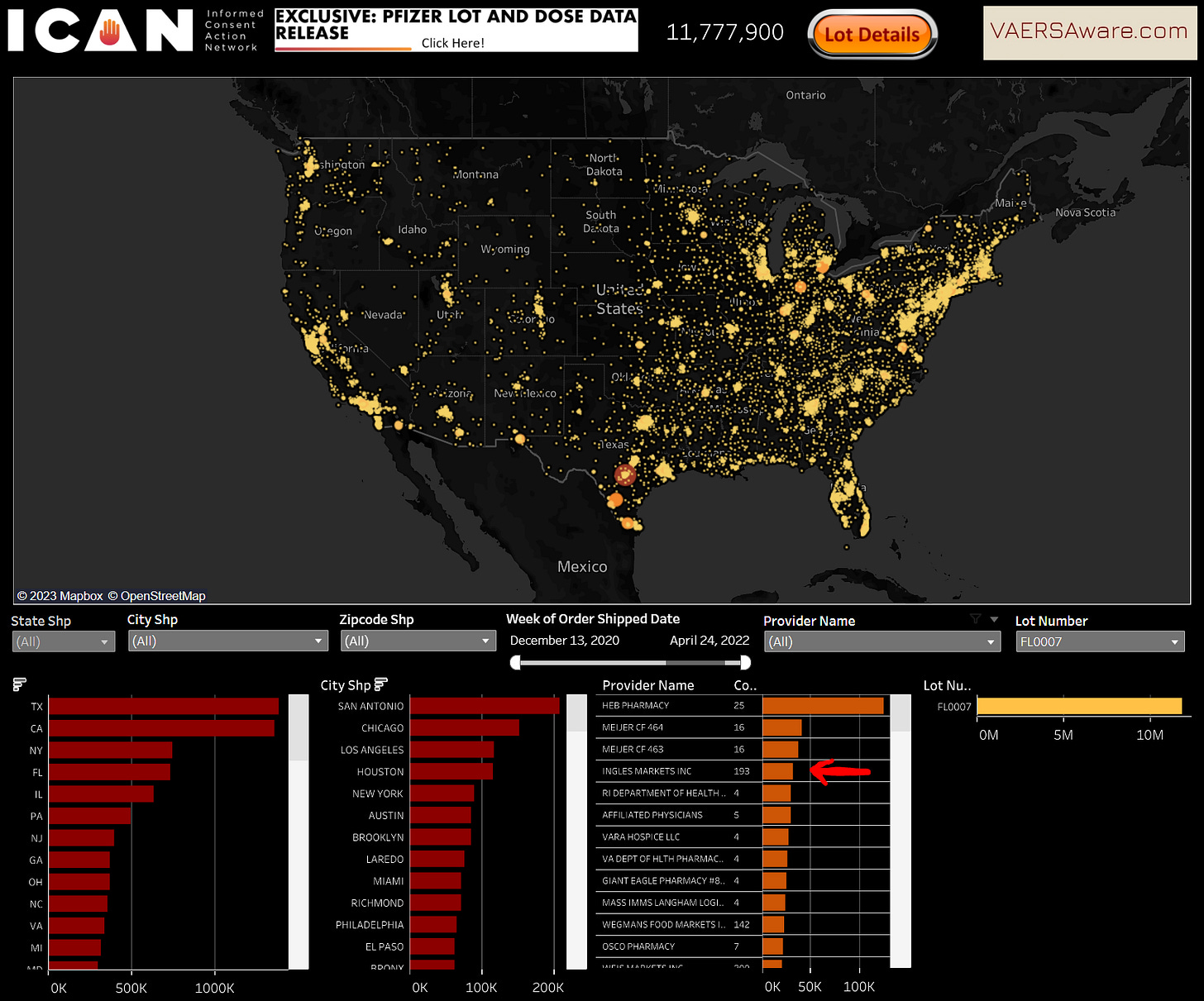Select the SAN ANTONIO city bar
Image resolution: width=1204 pixels, height=1001 pixels.
[485, 706]
